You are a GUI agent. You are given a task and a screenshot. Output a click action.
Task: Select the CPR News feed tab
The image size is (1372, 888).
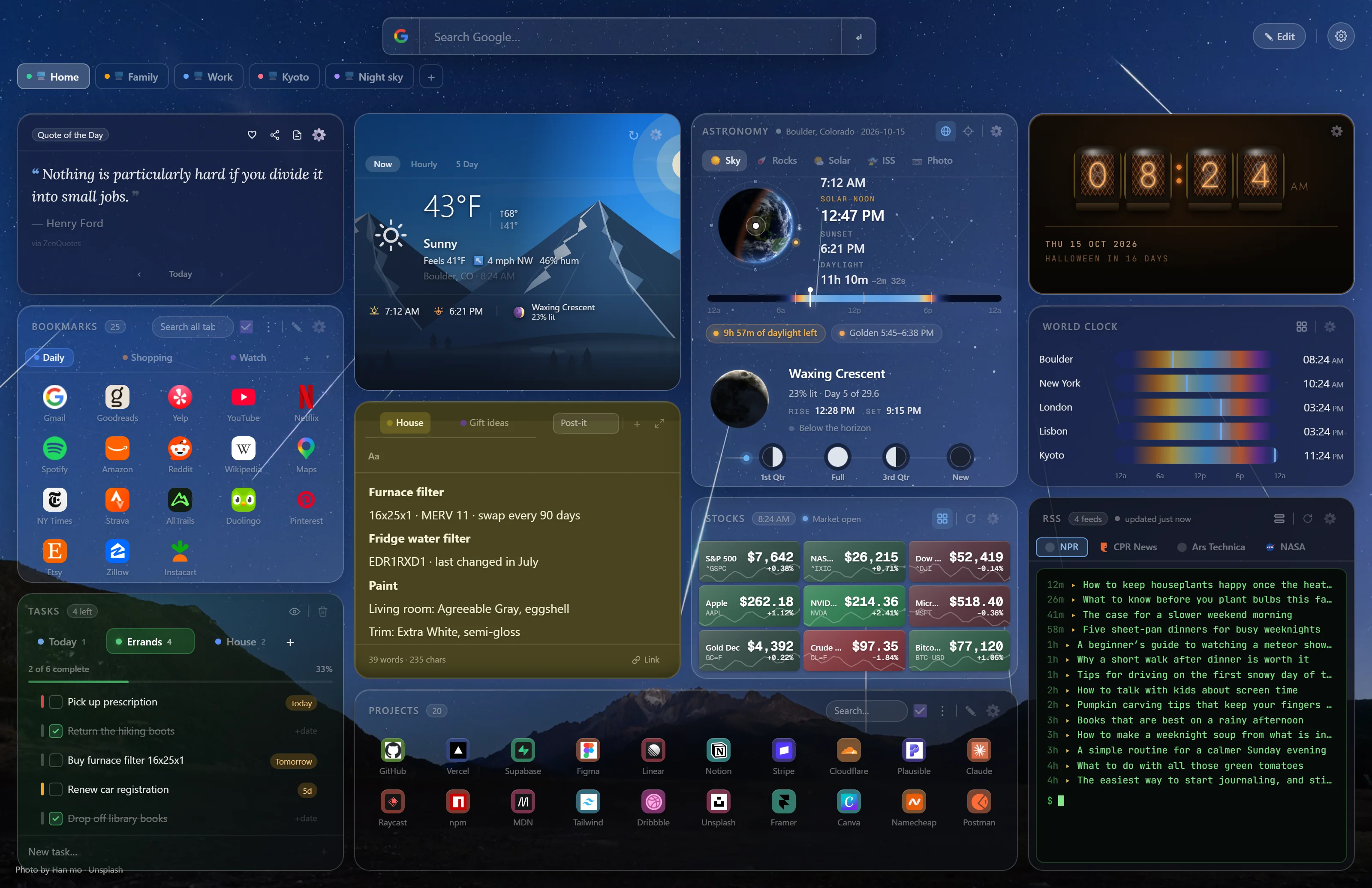click(1129, 547)
